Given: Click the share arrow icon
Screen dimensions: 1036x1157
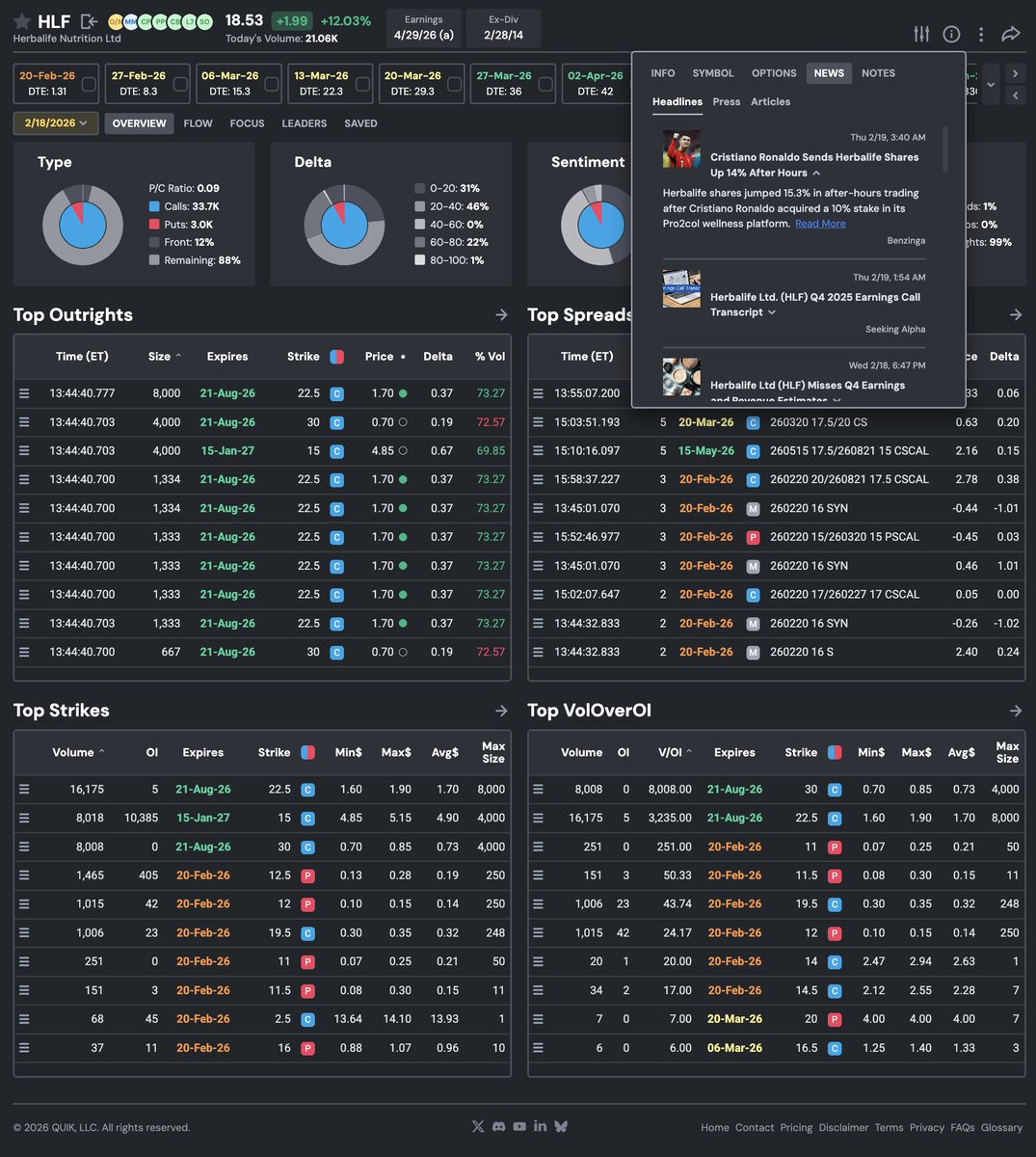Looking at the screenshot, I should click(1010, 34).
